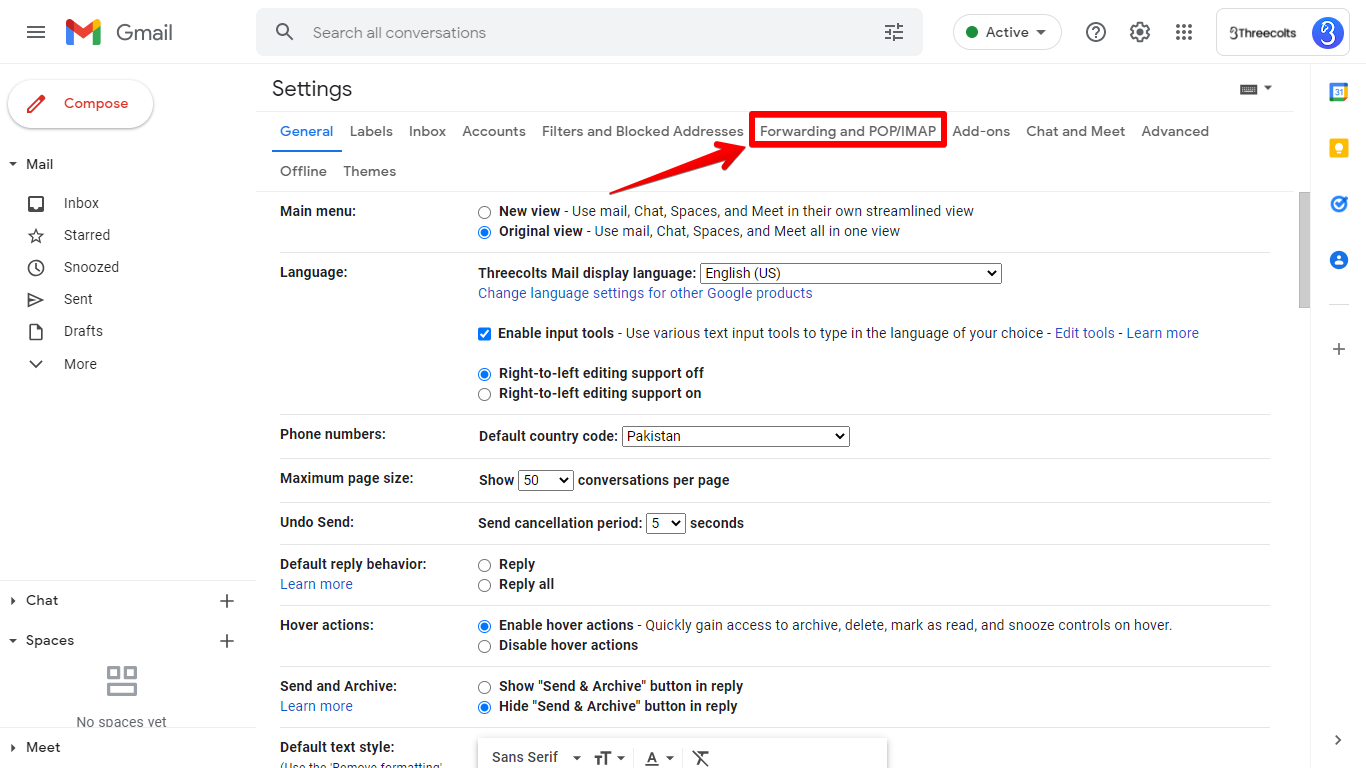Open Google Calendar side panel icon
The image size is (1366, 768).
pos(1339,92)
